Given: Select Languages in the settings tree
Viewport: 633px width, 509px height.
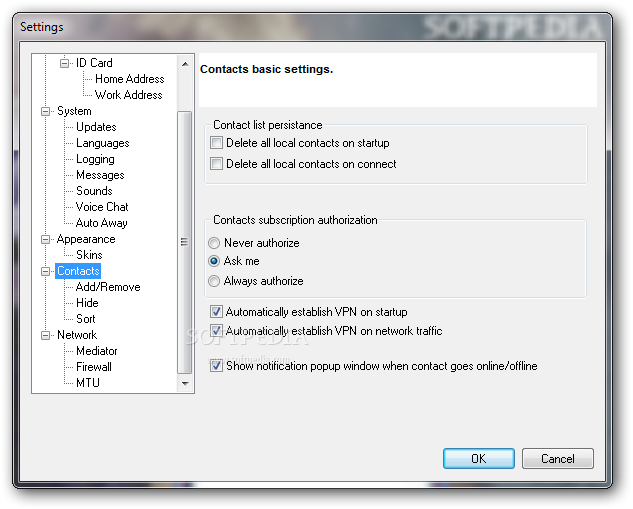Looking at the screenshot, I should [103, 143].
